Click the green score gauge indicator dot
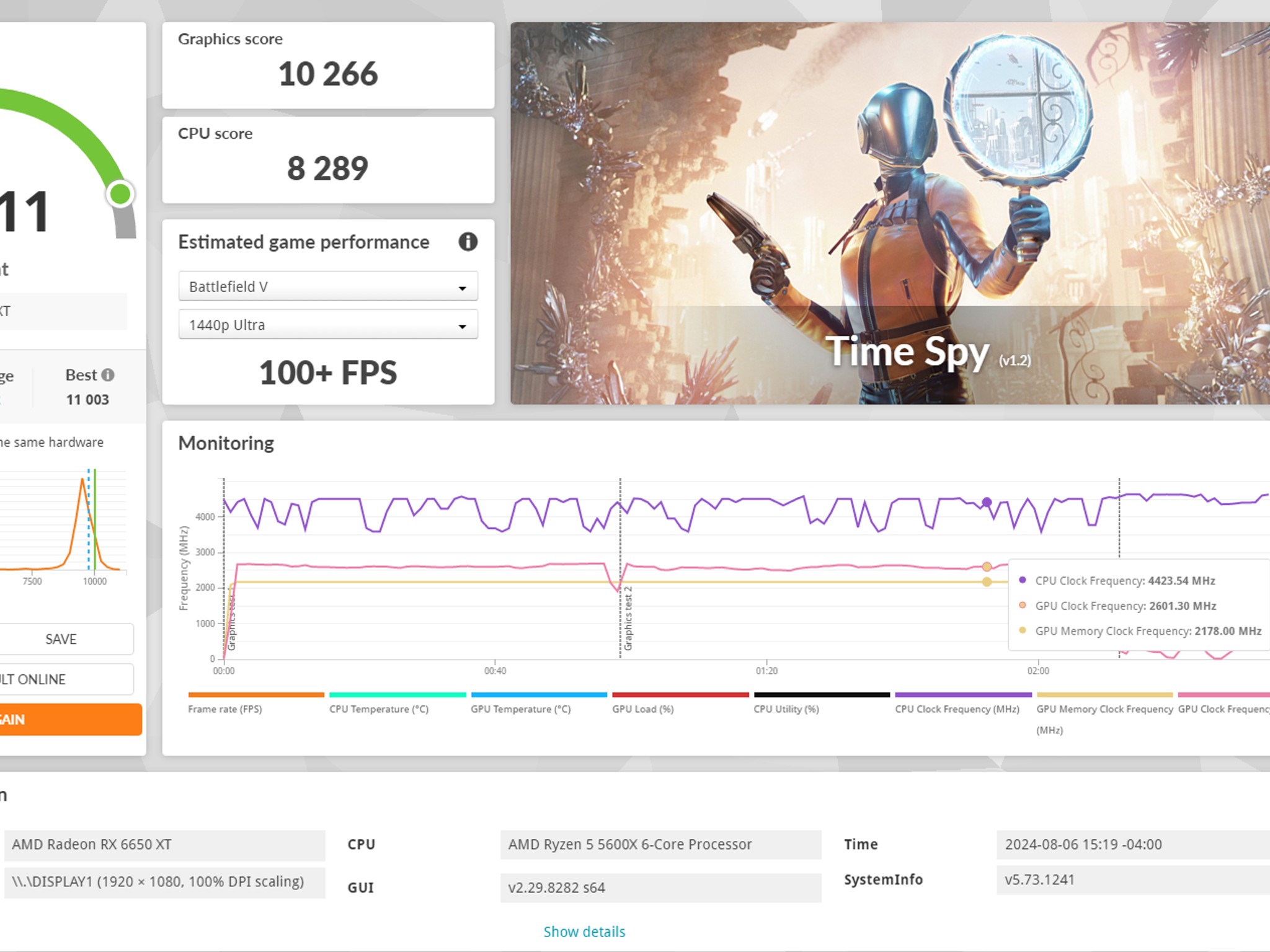1270x952 pixels. click(x=120, y=194)
